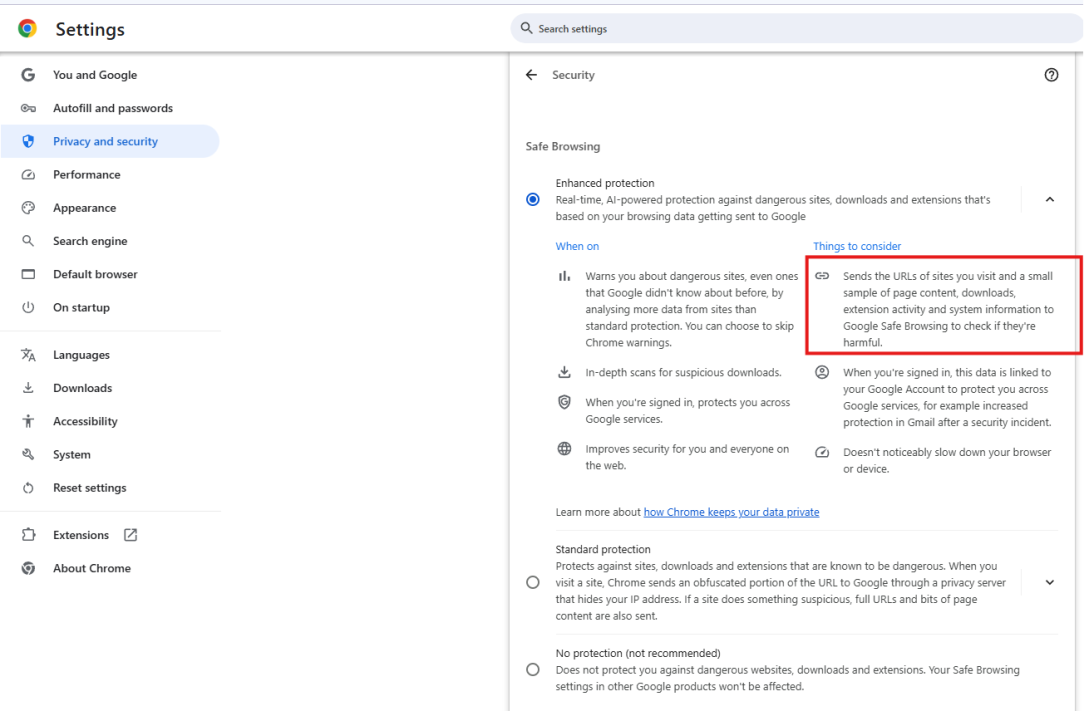1084x711 pixels.
Task: Click the magnifier icon beside Search engine
Action: pyautogui.click(x=28, y=241)
